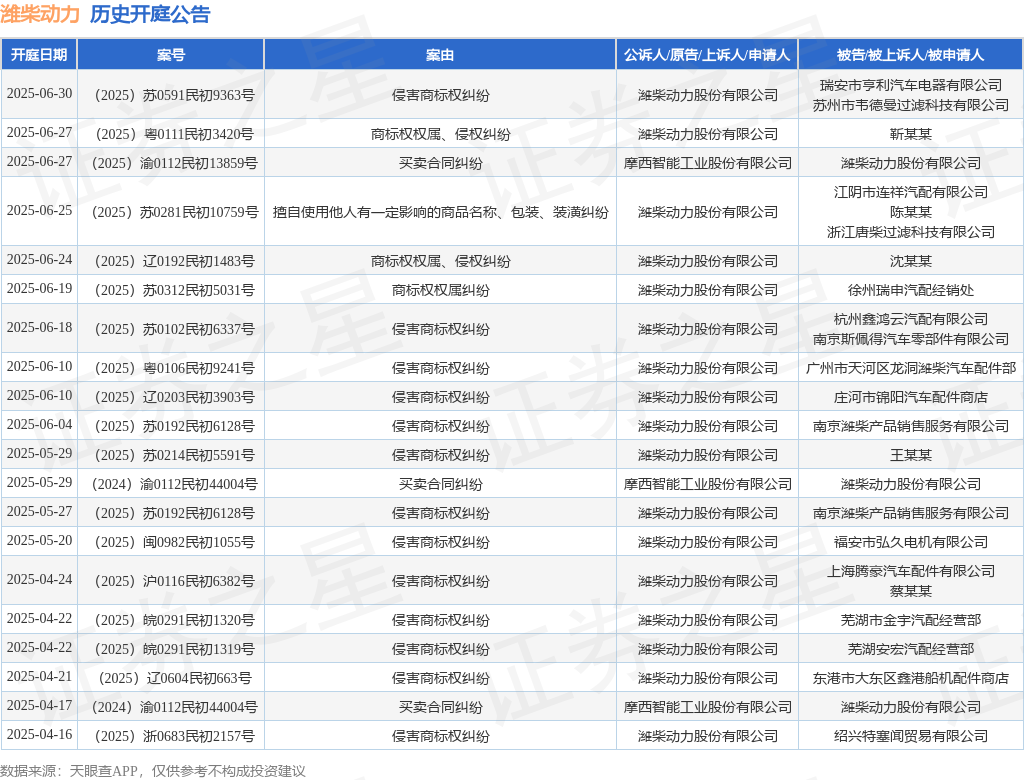Click defendant 福安市弘久电机有限公司

click(x=910, y=542)
